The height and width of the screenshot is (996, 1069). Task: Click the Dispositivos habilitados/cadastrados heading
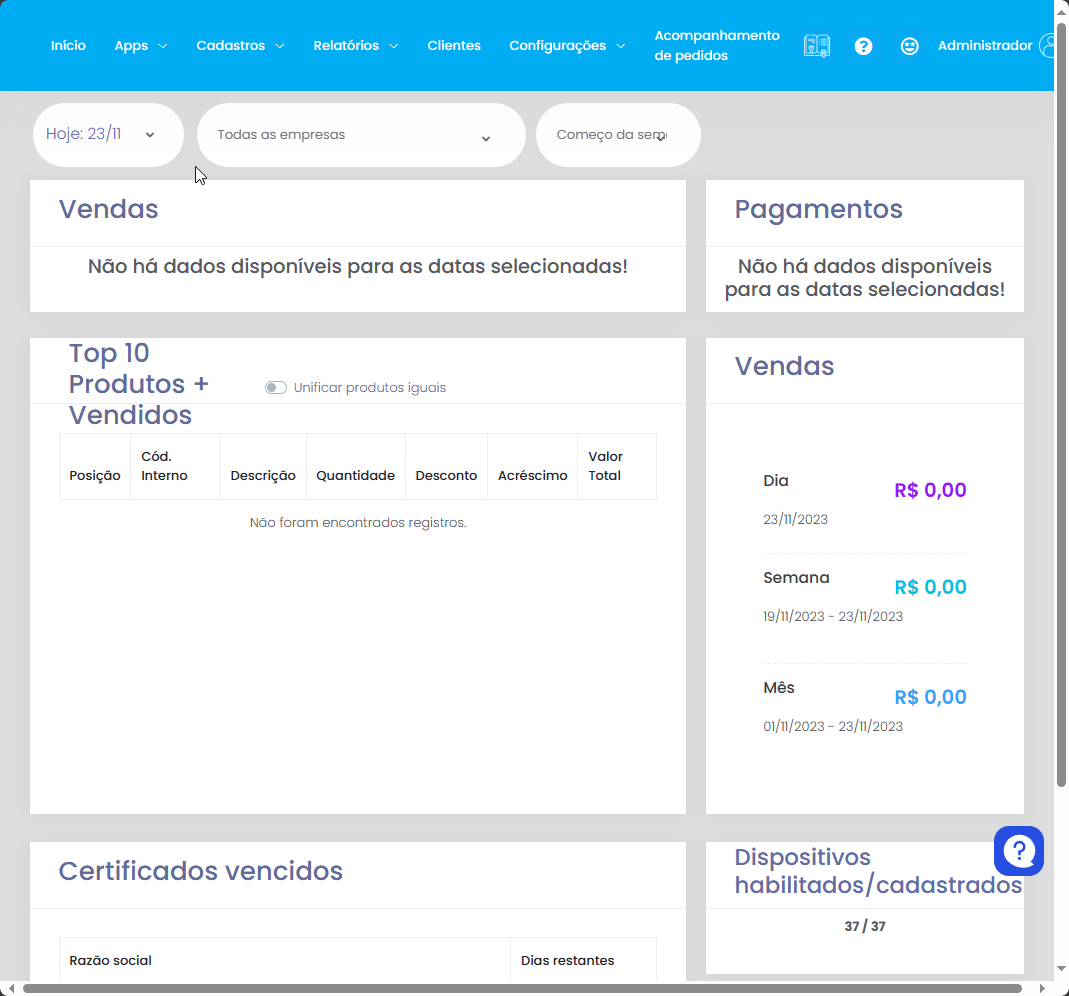(x=878, y=871)
